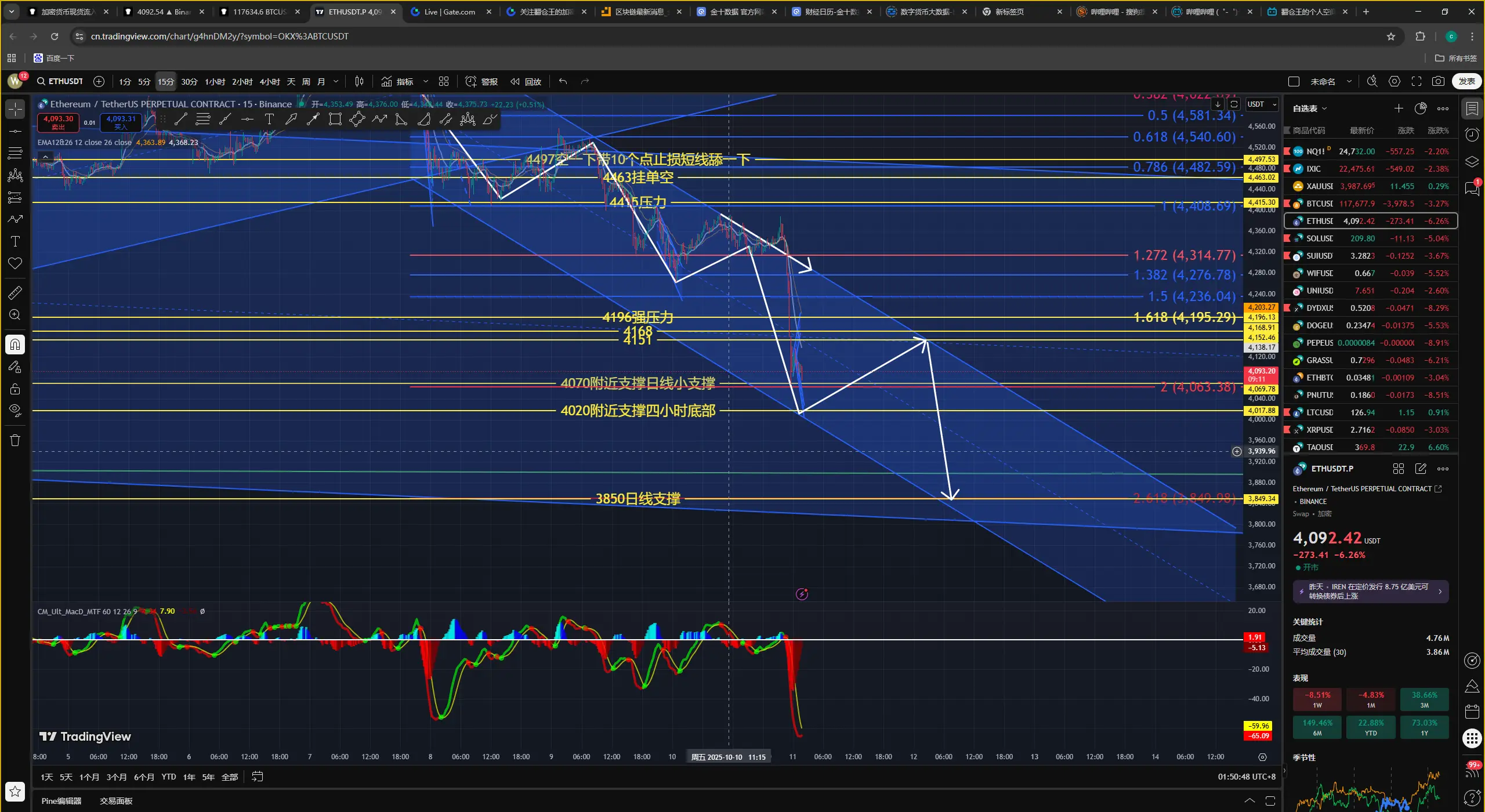The height and width of the screenshot is (812, 1485).
Task: Toggle lock all drawings icon
Action: point(15,389)
